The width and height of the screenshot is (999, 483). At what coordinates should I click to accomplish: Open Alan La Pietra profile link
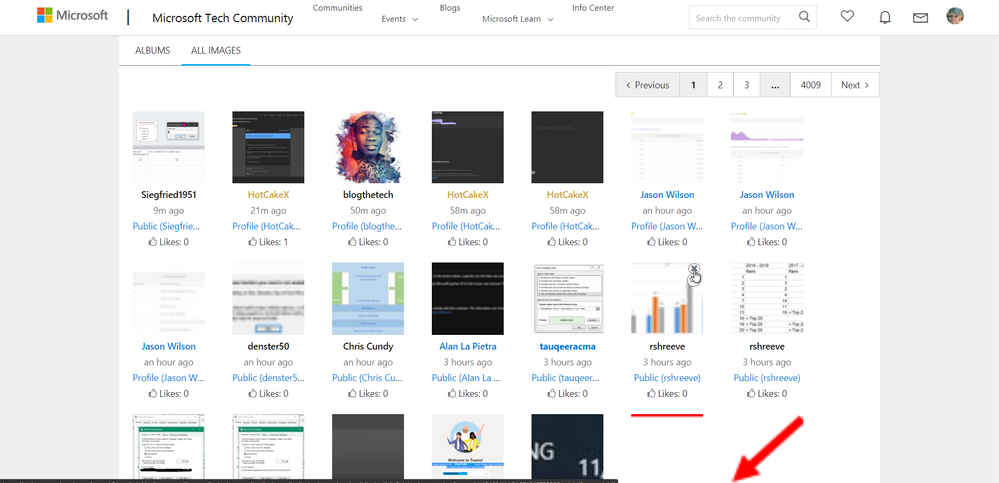coord(468,347)
